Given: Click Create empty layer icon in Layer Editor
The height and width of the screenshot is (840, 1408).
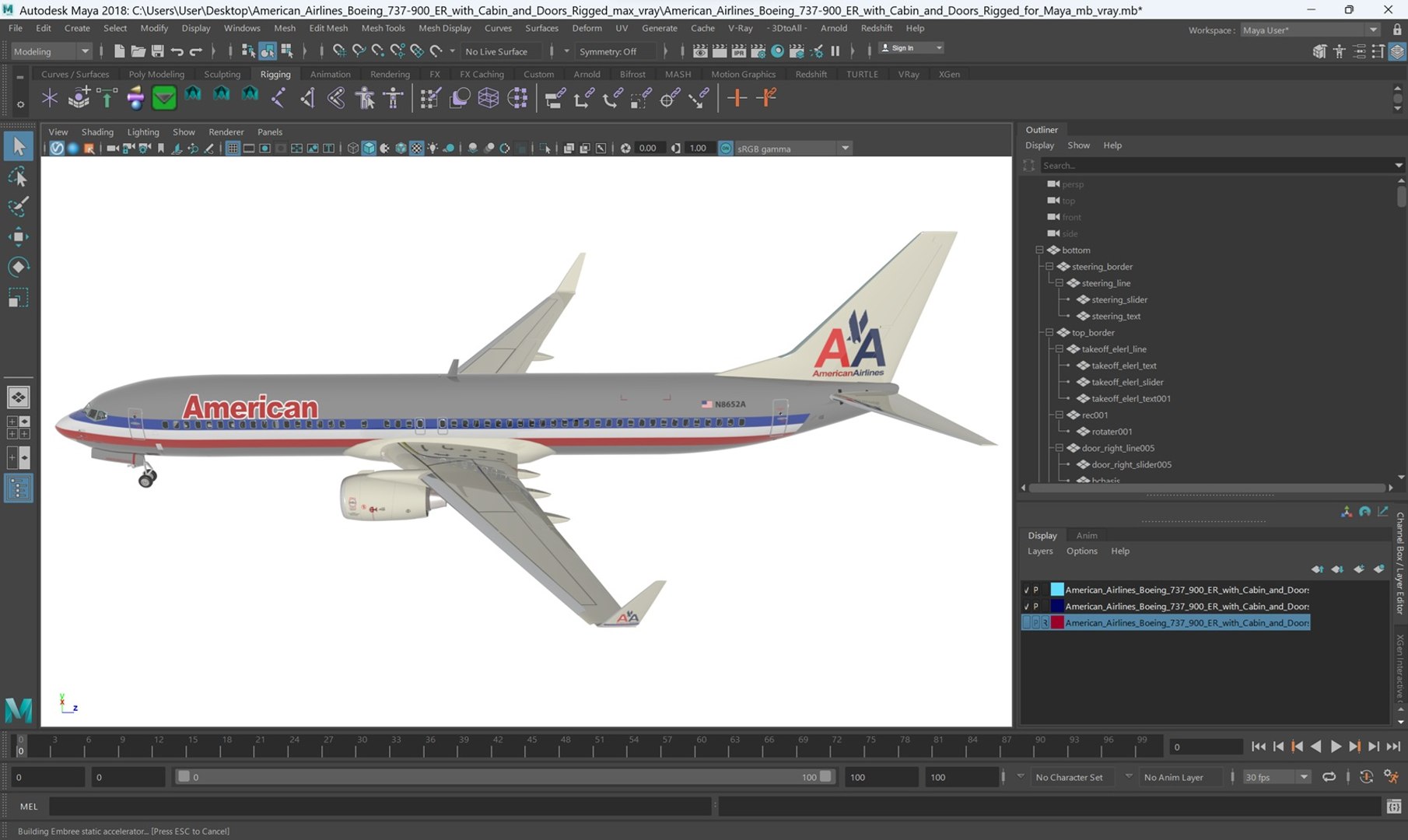Looking at the screenshot, I should click(x=1358, y=569).
